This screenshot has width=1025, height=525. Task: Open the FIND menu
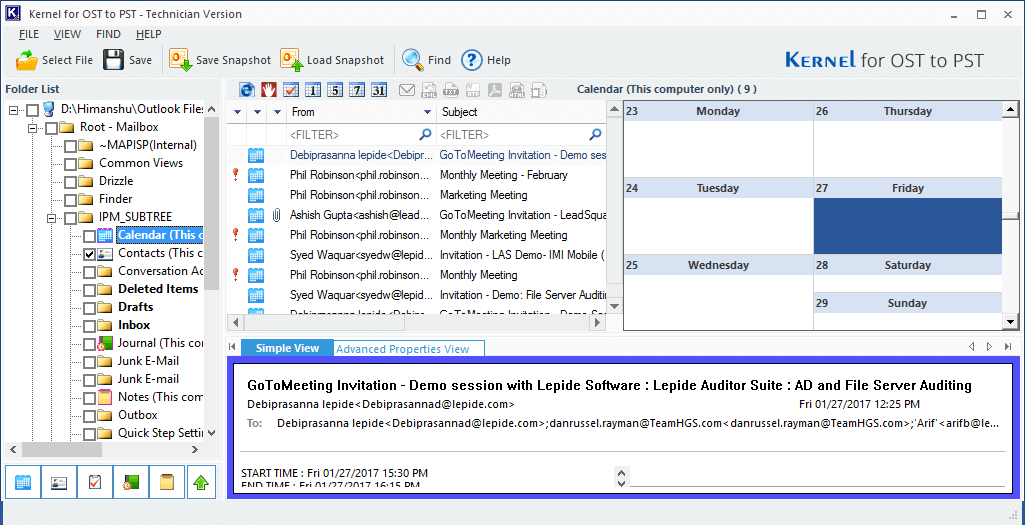click(108, 34)
